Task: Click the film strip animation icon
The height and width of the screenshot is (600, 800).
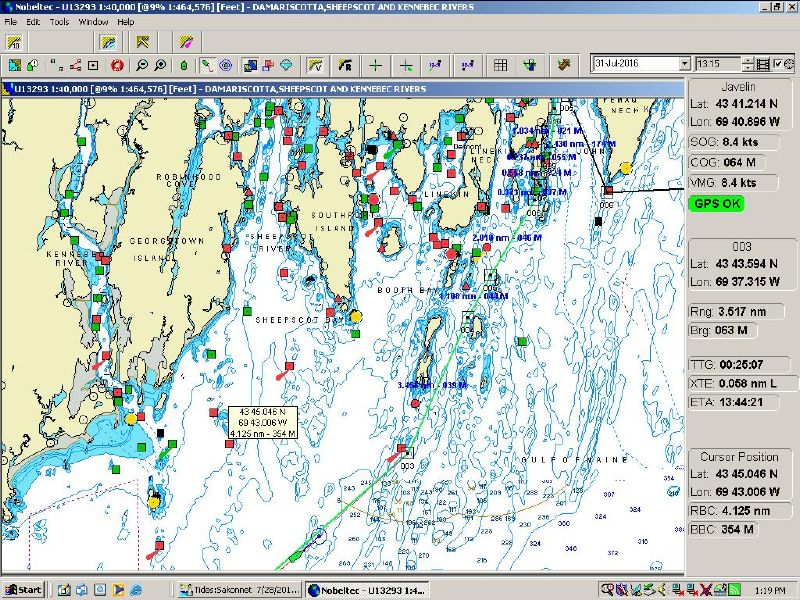Action: tap(763, 64)
